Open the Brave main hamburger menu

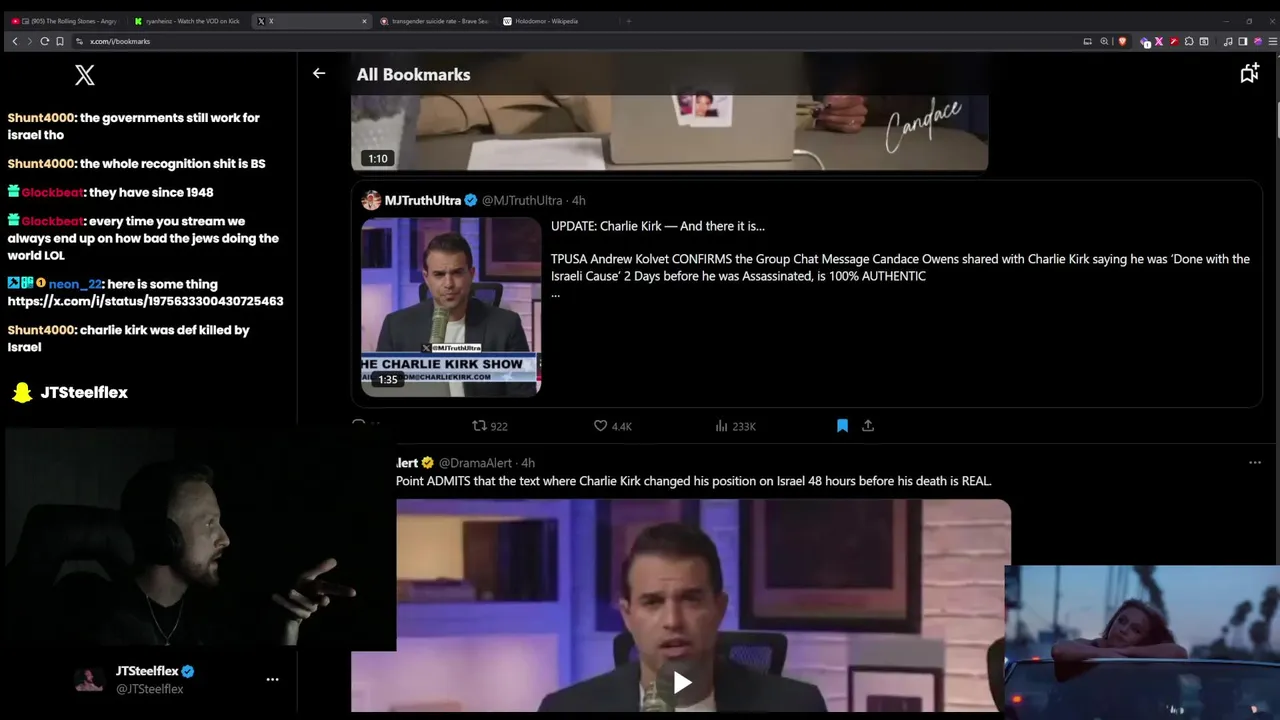pos(1273,41)
